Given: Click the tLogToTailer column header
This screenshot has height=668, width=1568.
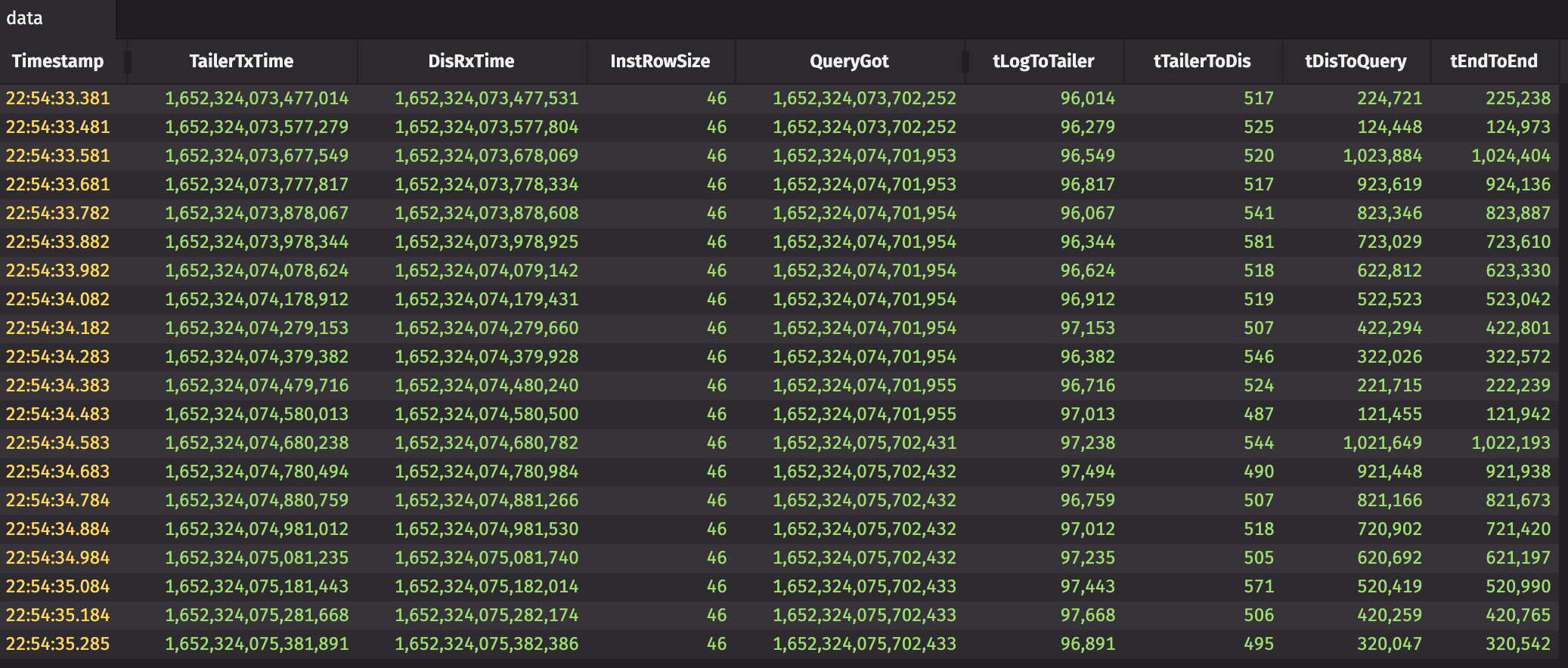Looking at the screenshot, I should 1043,61.
